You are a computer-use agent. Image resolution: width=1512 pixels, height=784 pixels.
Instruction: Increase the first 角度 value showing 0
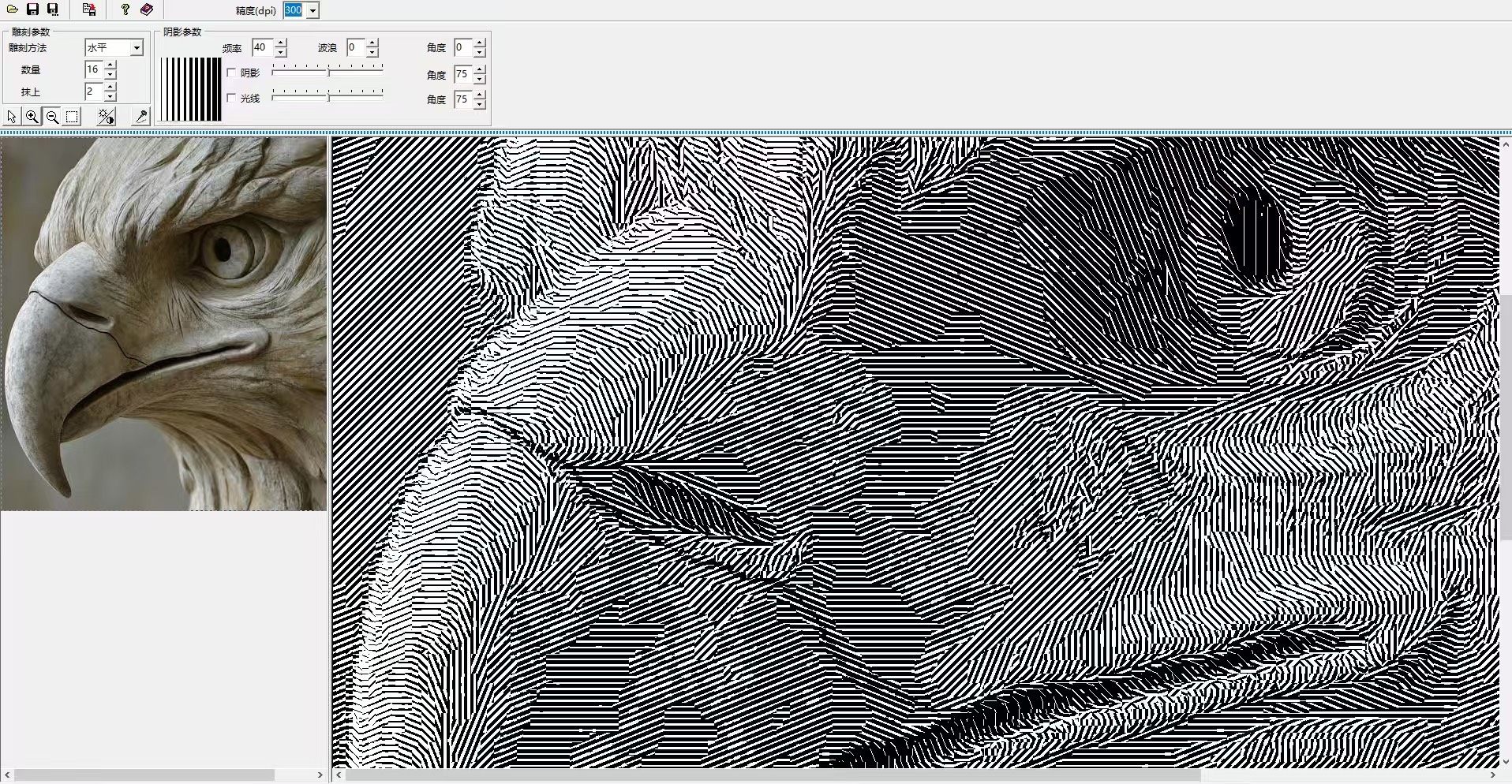tap(480, 43)
